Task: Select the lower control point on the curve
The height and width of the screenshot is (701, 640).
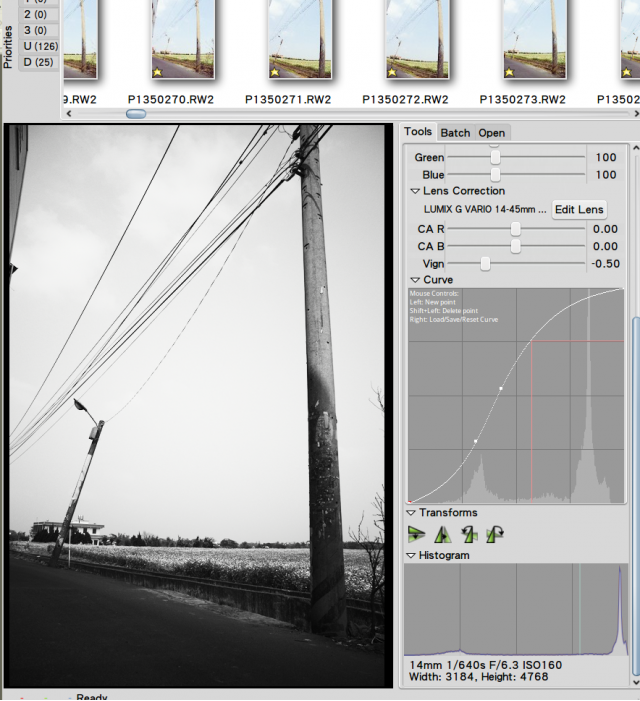Action: tap(475, 441)
